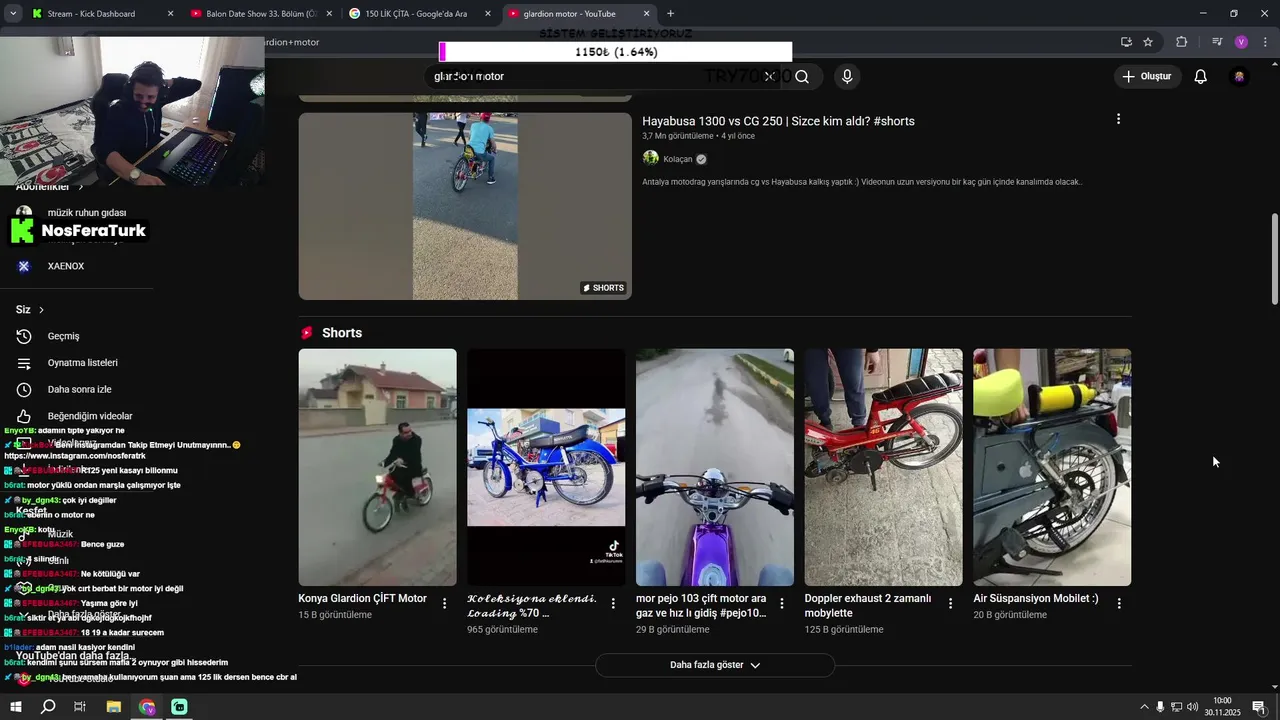
Task: Open Windows Start menu
Action: 16,707
